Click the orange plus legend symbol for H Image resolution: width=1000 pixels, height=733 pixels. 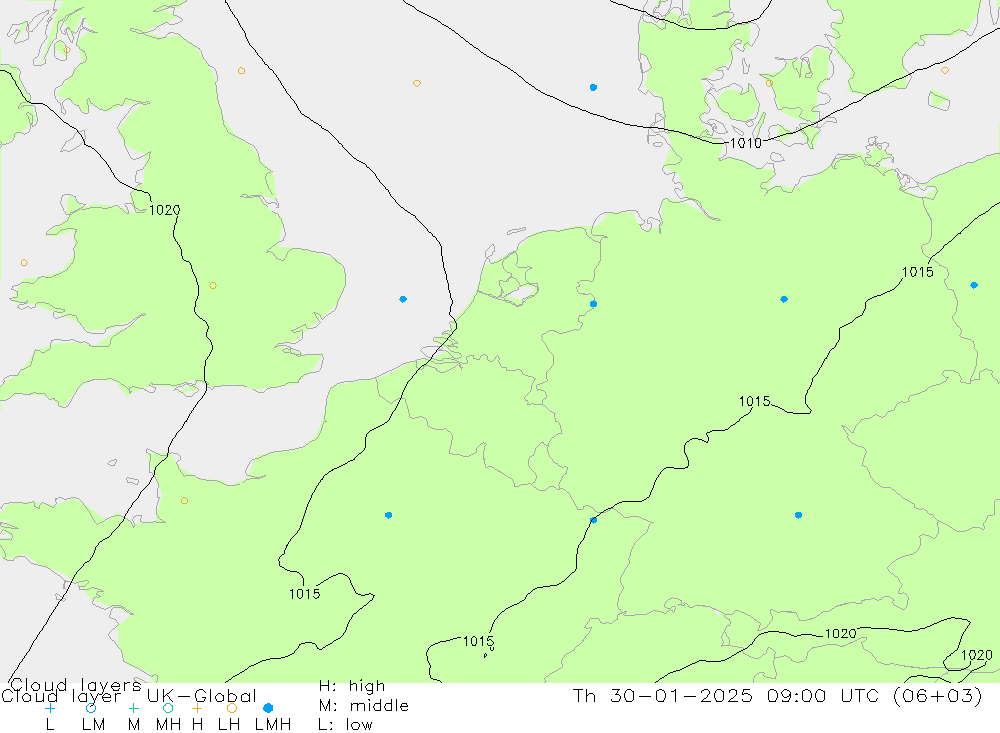(197, 708)
